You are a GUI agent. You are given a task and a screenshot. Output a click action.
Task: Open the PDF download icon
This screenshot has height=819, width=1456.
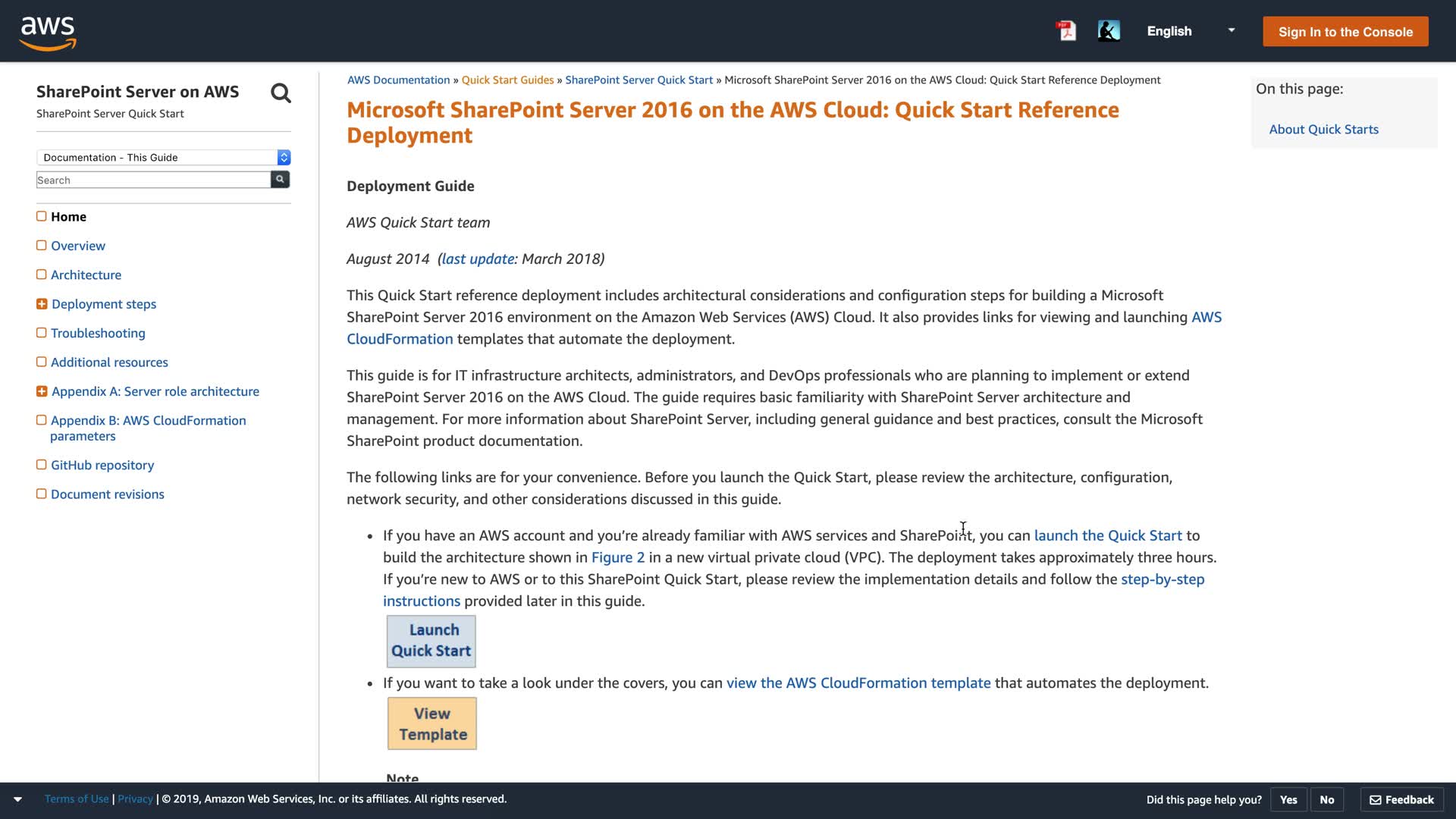point(1066,31)
